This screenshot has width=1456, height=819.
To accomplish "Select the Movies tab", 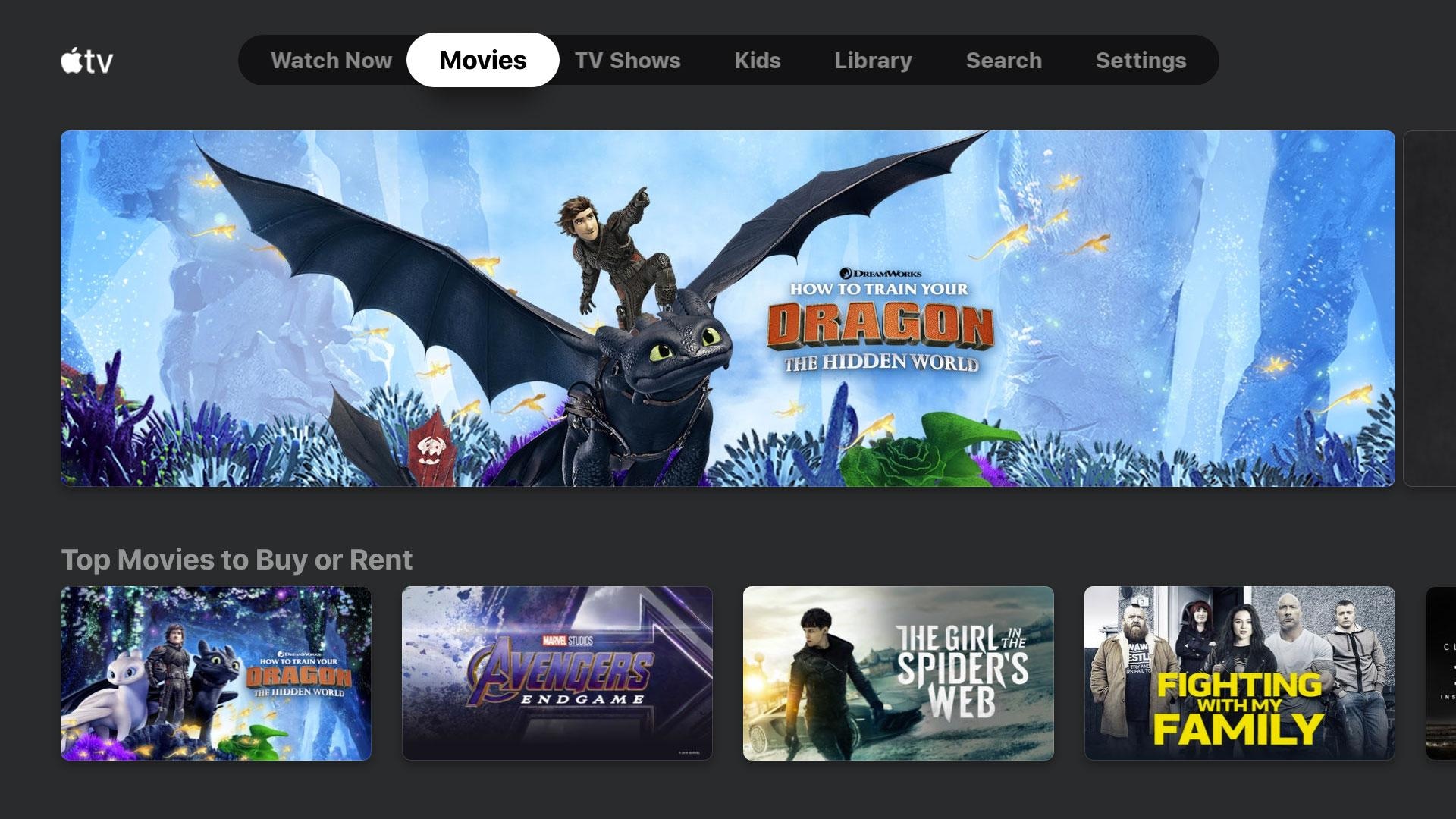I will coord(483,60).
